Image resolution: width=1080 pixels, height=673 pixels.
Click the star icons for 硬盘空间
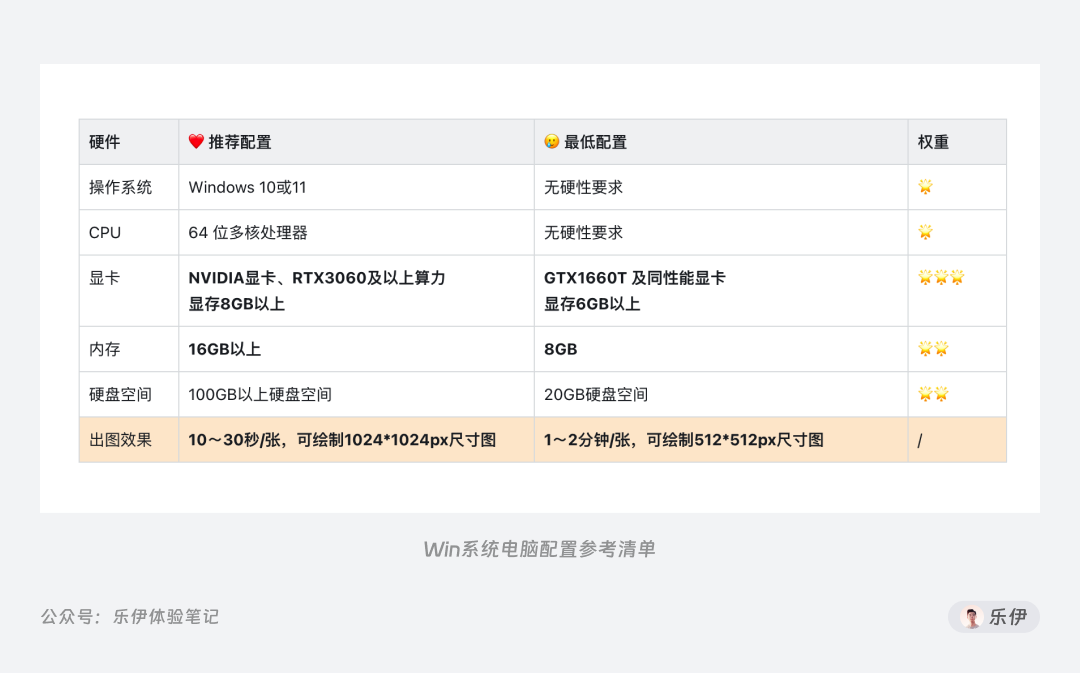click(933, 394)
